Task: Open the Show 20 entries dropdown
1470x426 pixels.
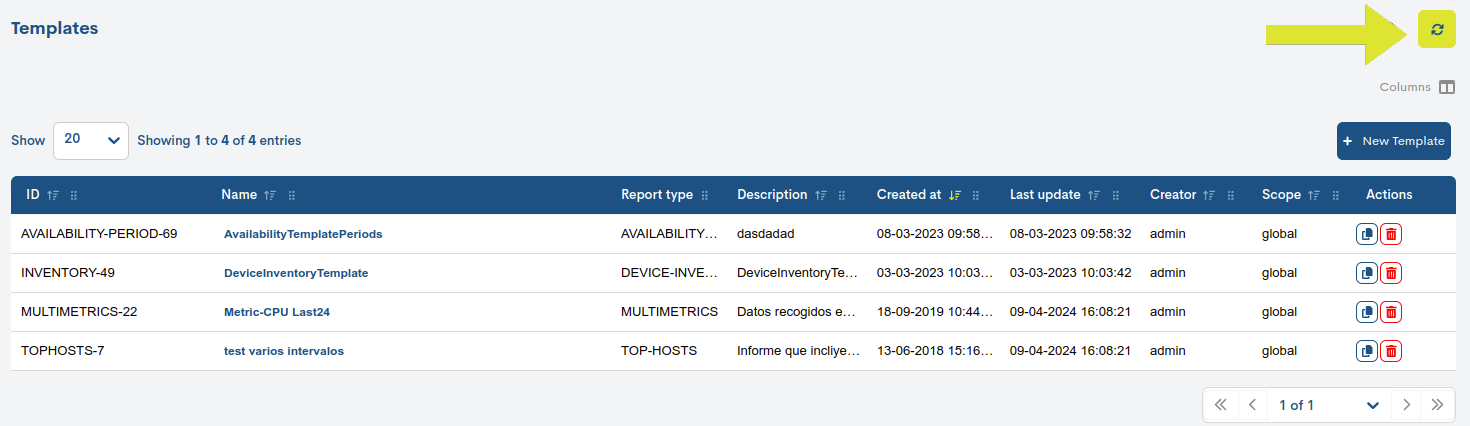Action: click(91, 140)
